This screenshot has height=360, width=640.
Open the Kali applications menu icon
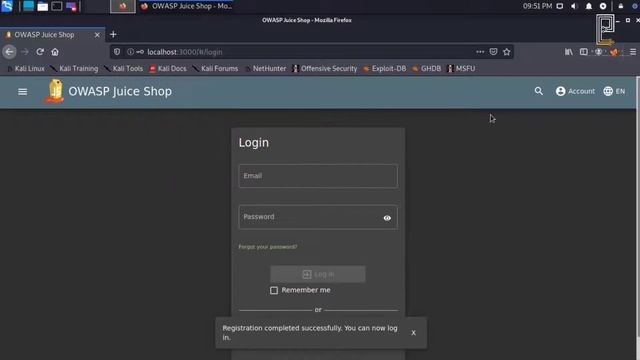pyautogui.click(x=7, y=6)
